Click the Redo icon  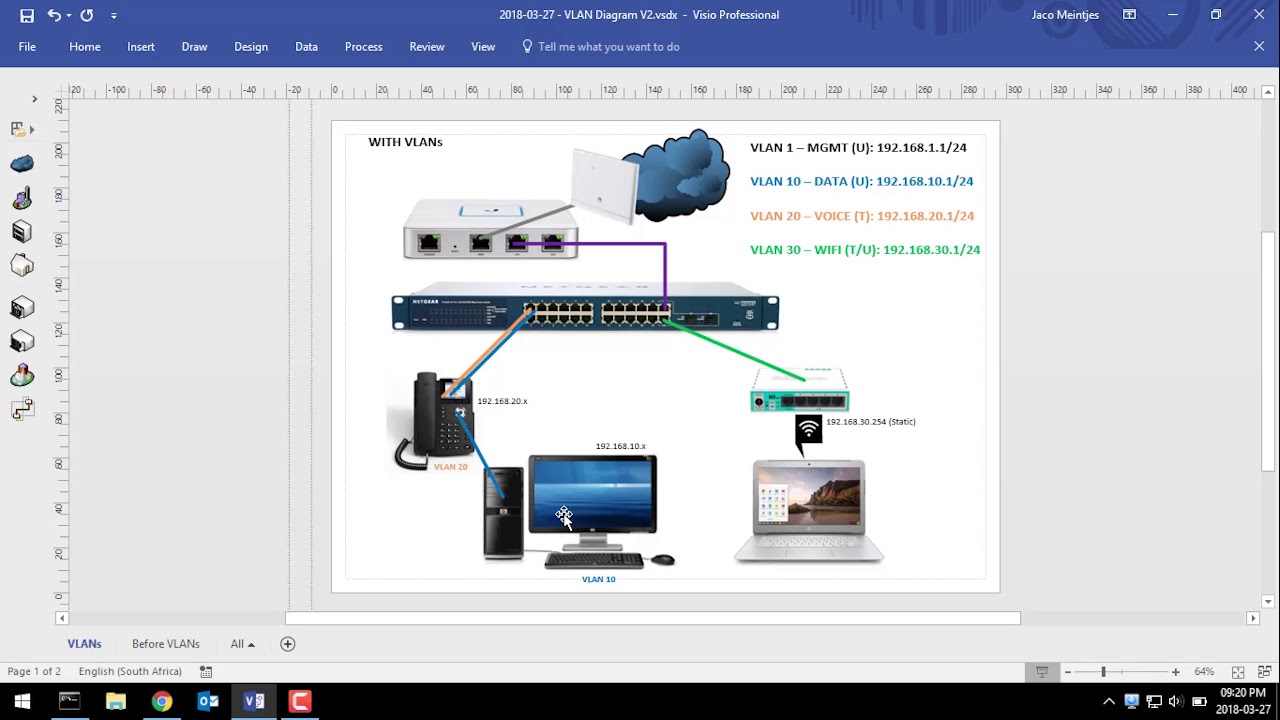(87, 15)
